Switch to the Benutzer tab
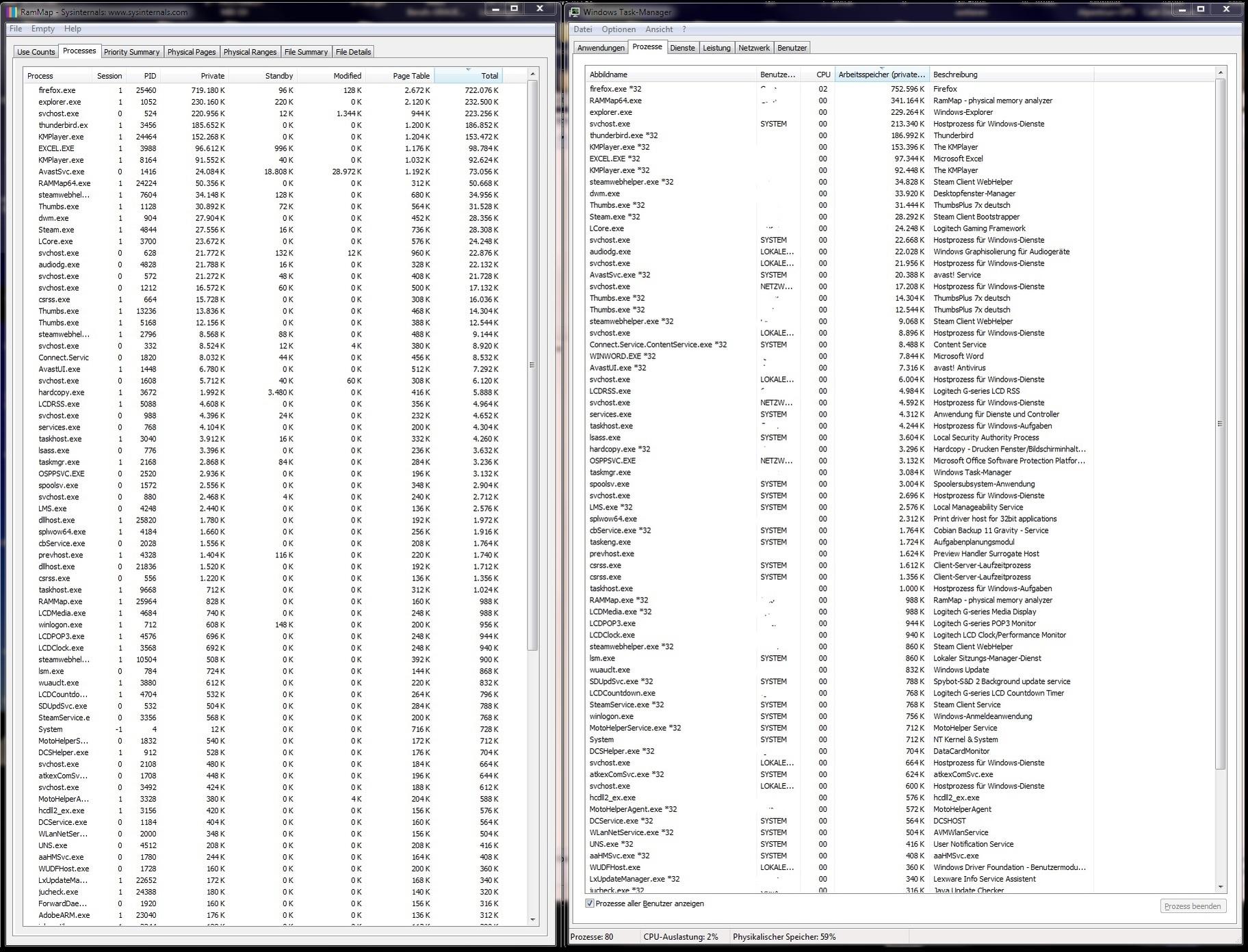Image resolution: width=1248 pixels, height=952 pixels. click(x=792, y=48)
